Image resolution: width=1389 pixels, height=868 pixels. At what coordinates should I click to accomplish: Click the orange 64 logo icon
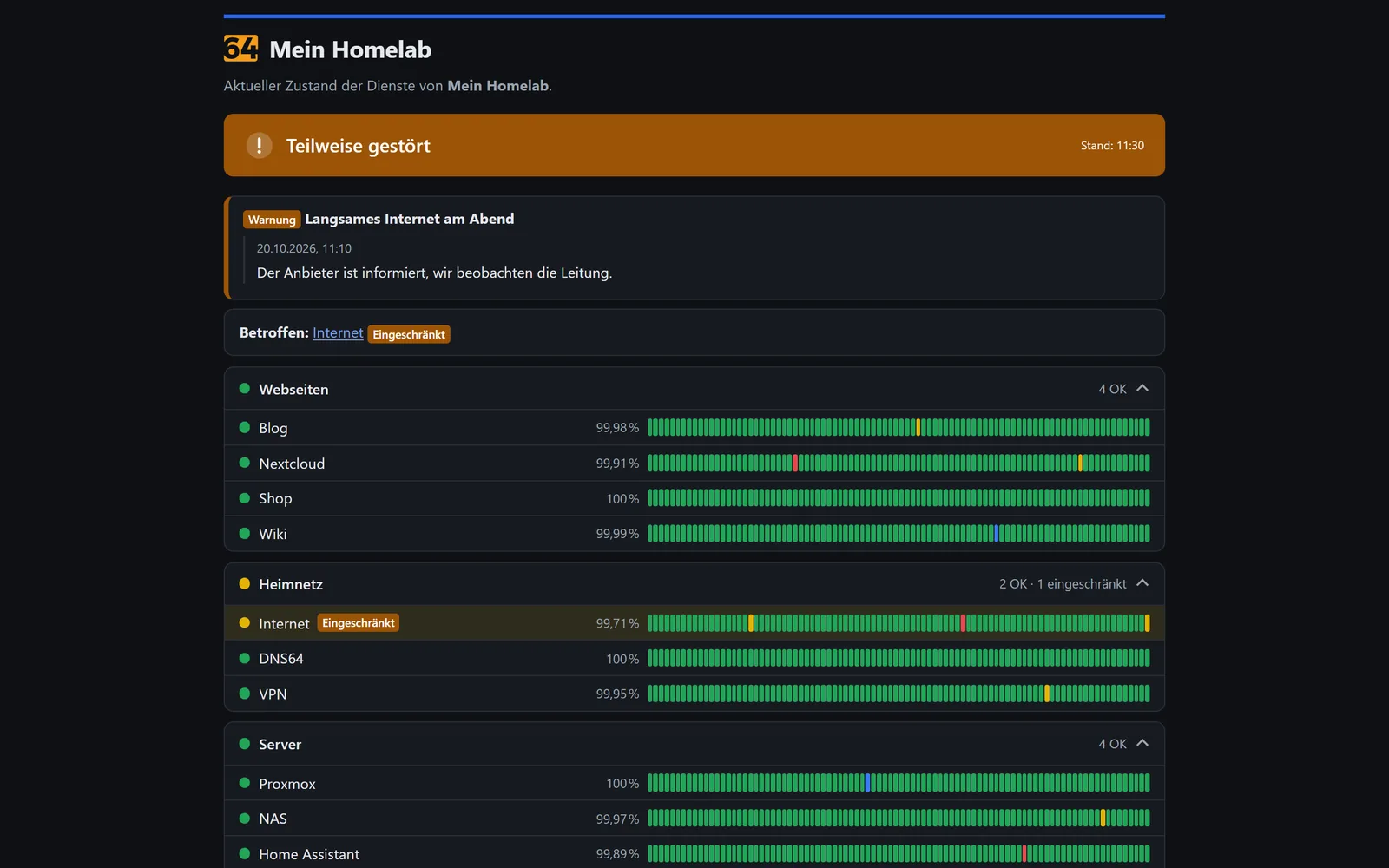[x=240, y=49]
